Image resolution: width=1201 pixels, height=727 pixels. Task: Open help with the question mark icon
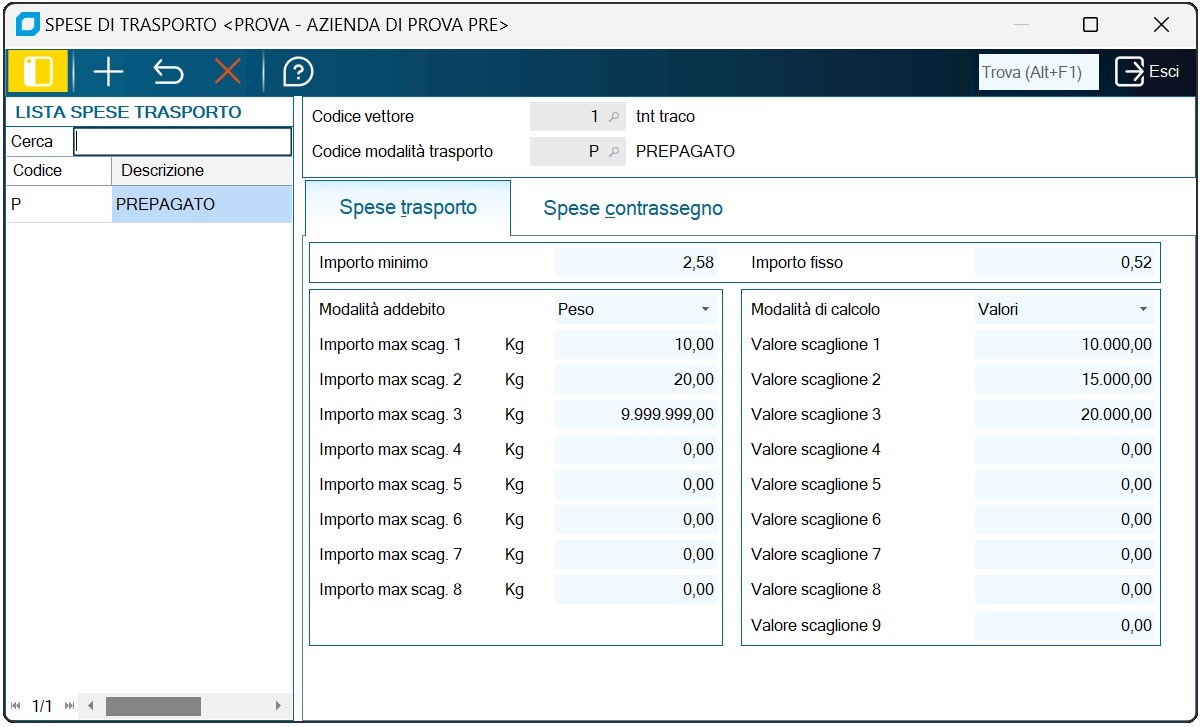298,72
